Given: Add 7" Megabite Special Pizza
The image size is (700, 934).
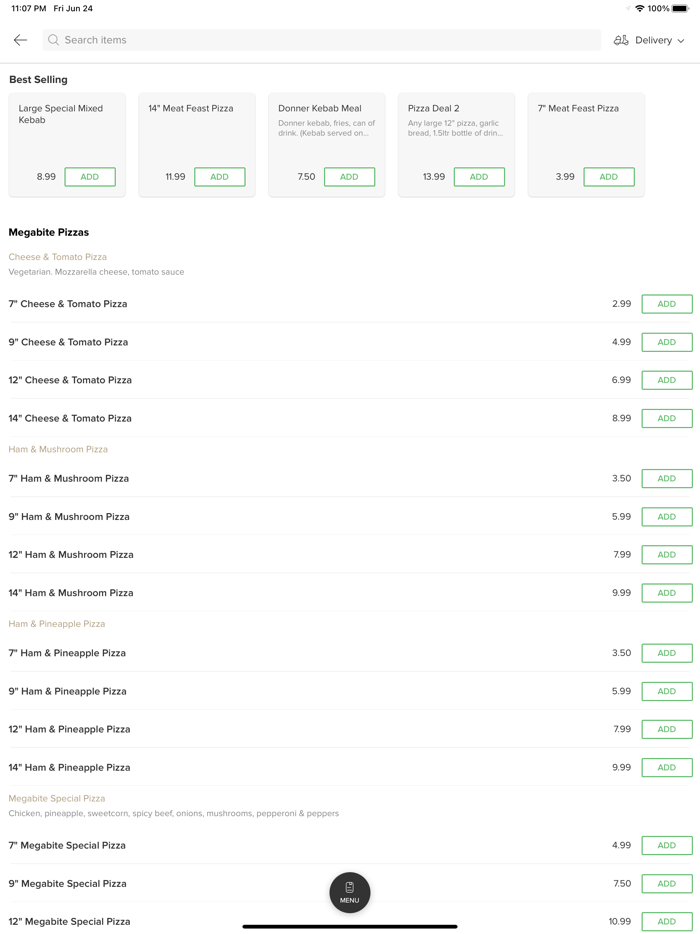Looking at the screenshot, I should click(667, 845).
